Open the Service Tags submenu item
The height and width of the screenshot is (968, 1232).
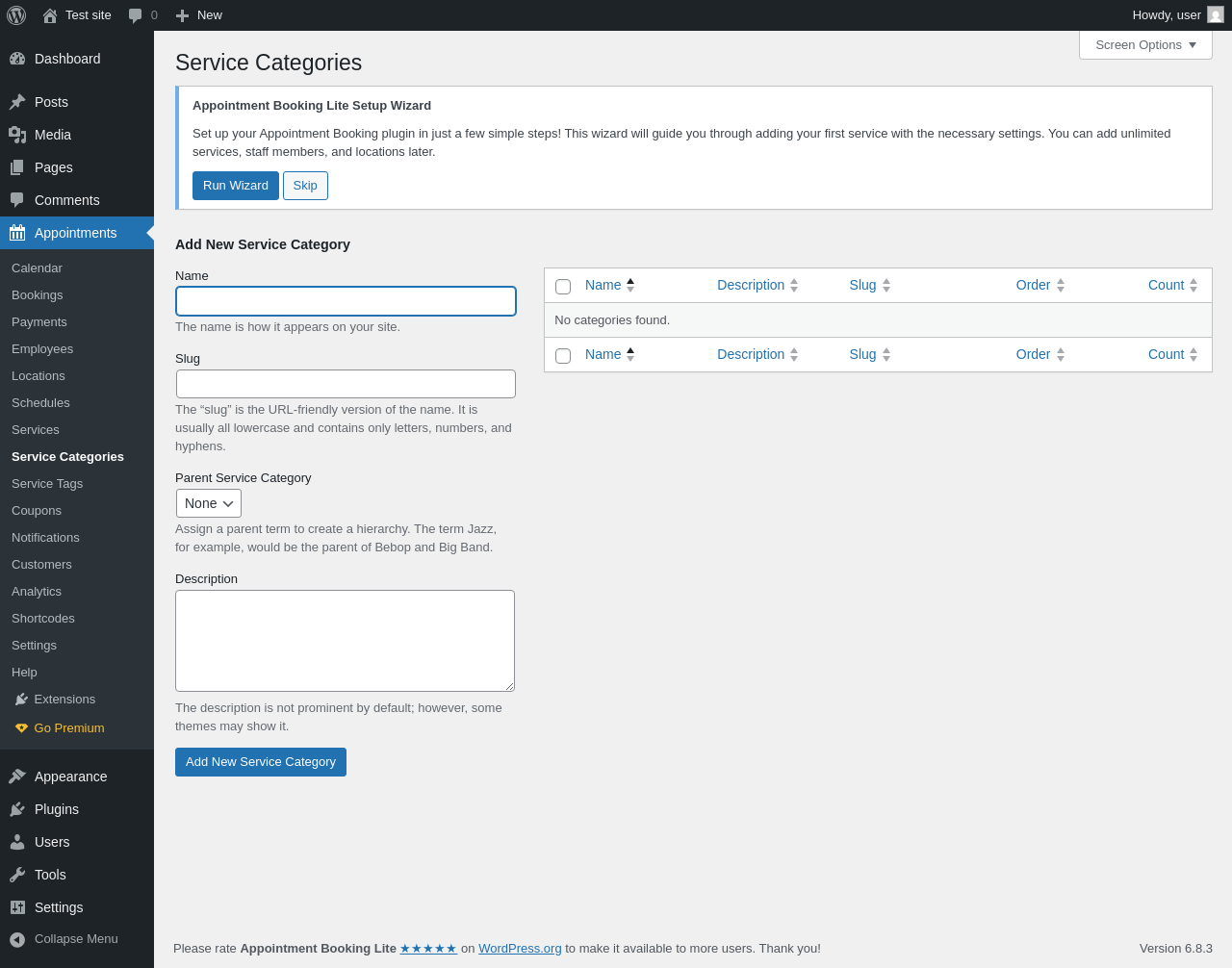[47, 484]
